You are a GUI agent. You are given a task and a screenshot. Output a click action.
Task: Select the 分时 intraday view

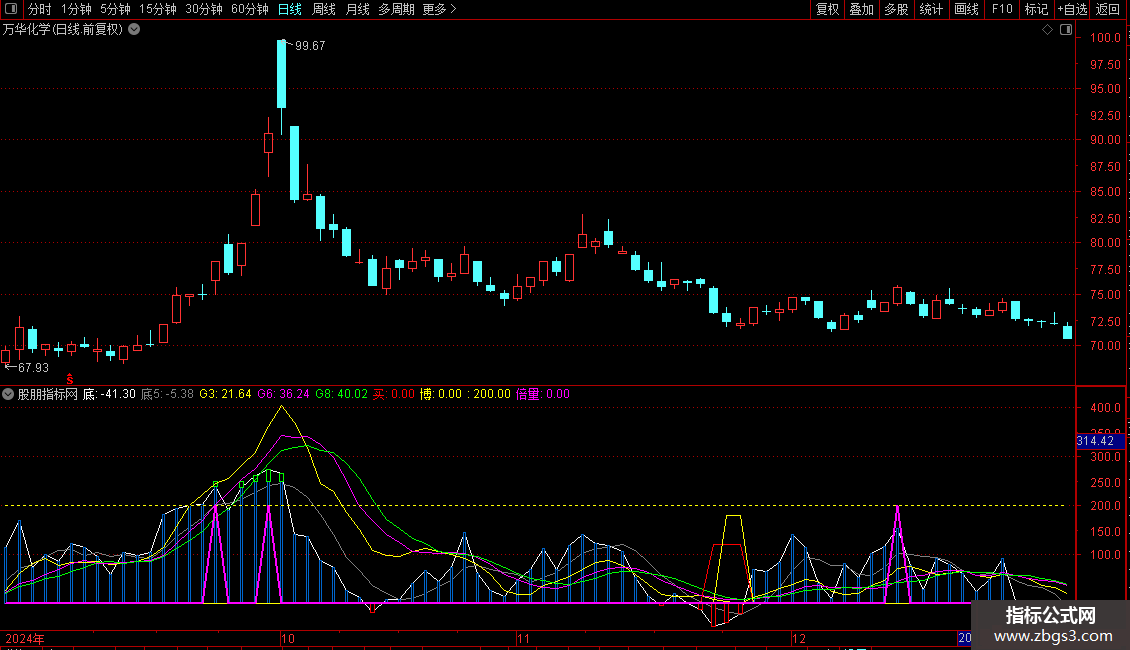(x=39, y=10)
